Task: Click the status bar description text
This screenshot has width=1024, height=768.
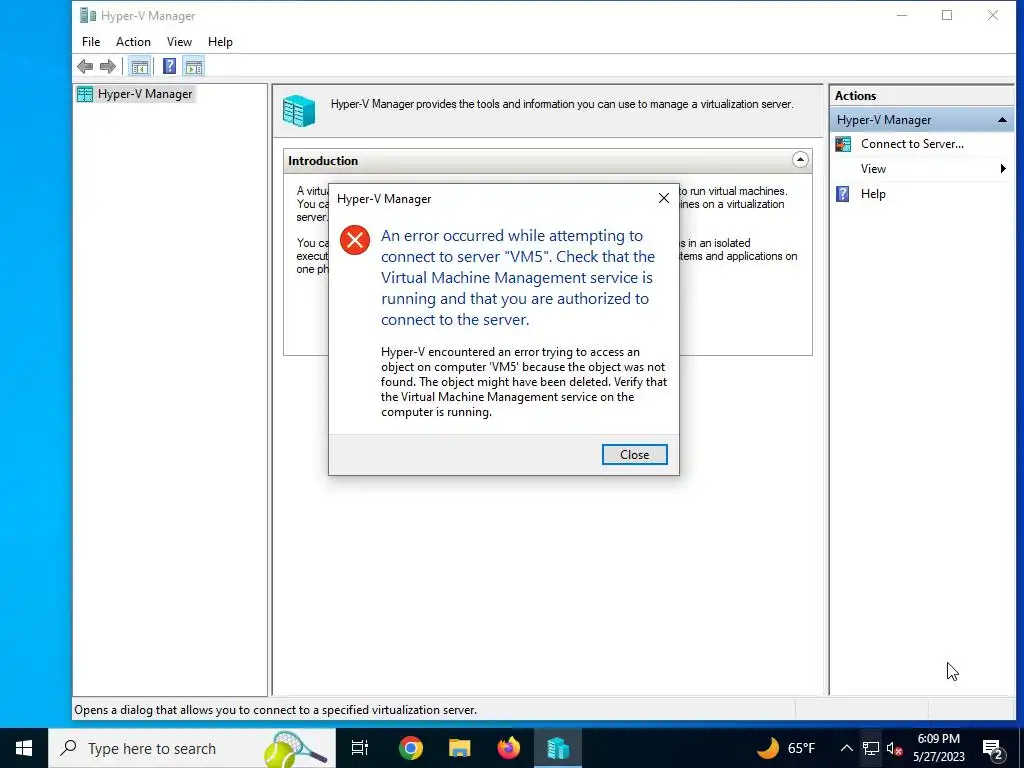Action: pos(275,710)
